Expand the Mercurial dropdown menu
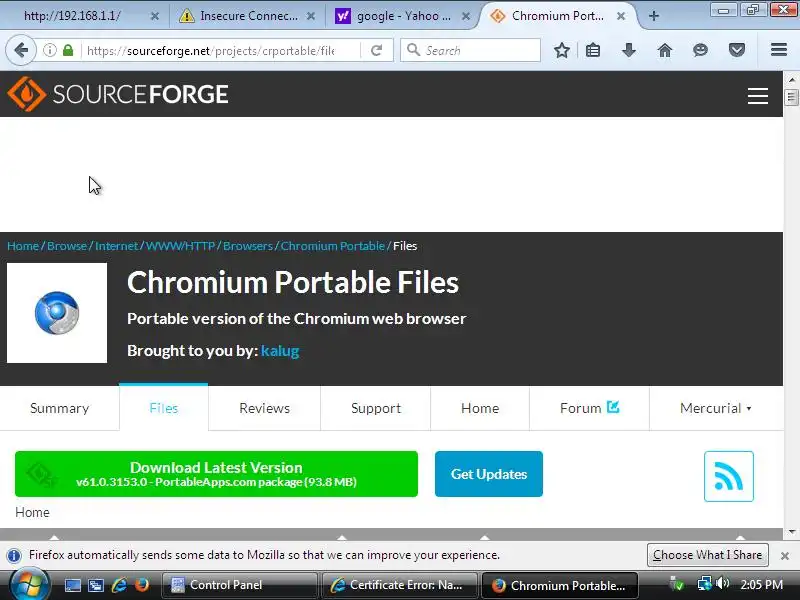800x600 pixels. 716,408
